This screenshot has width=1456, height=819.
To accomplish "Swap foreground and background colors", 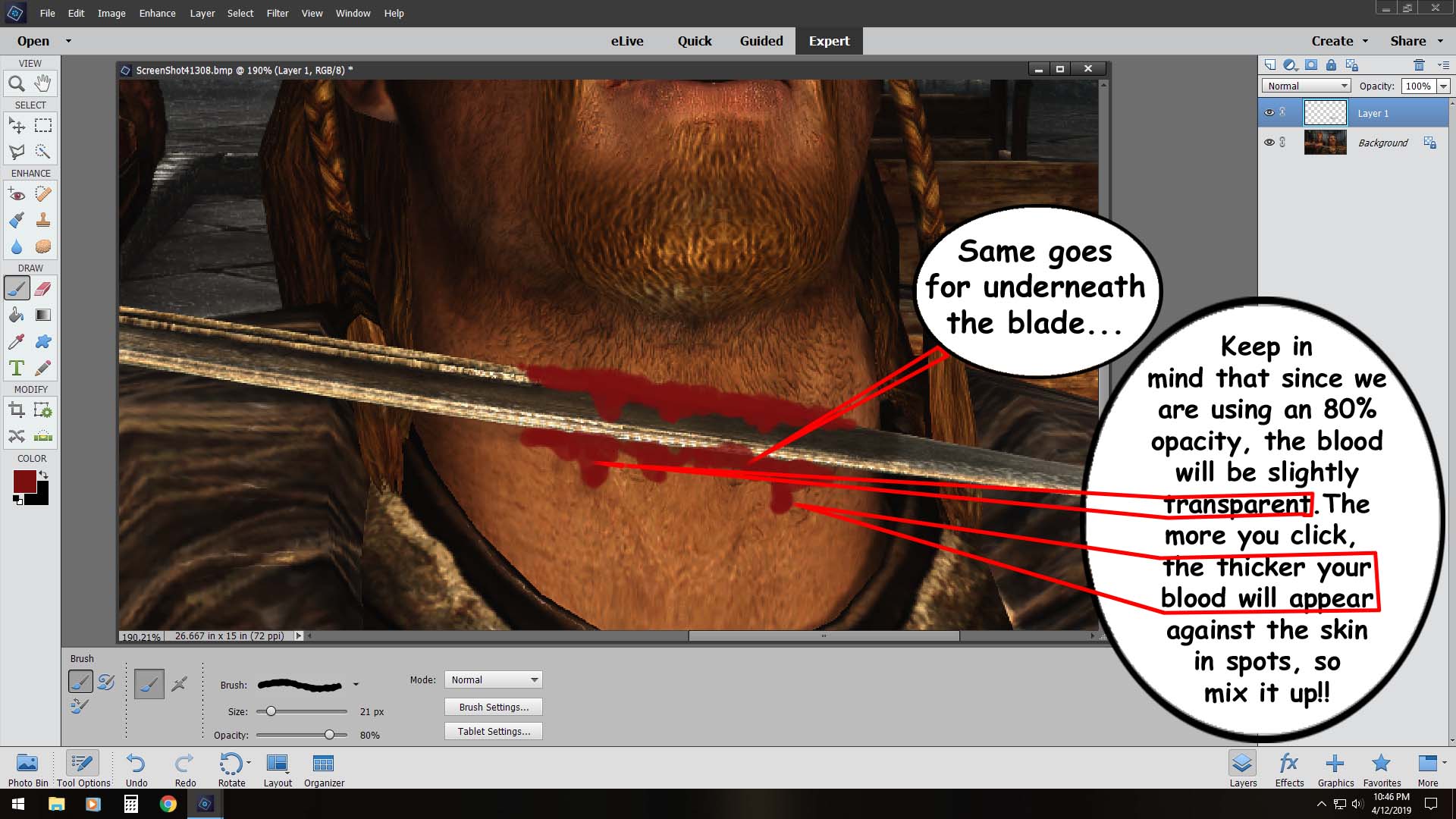I will click(x=43, y=475).
